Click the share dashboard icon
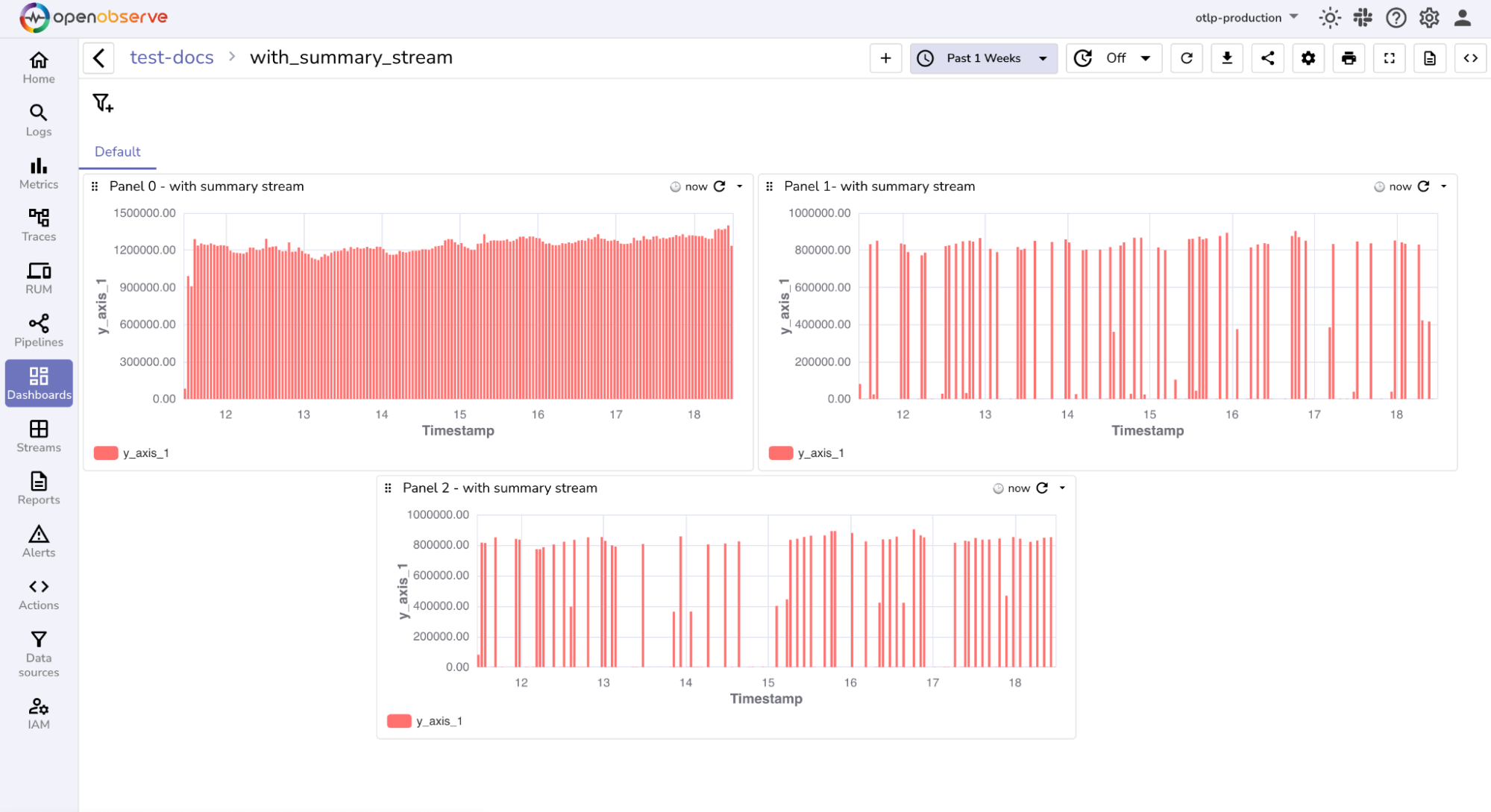This screenshot has width=1491, height=812. pyautogui.click(x=1267, y=57)
